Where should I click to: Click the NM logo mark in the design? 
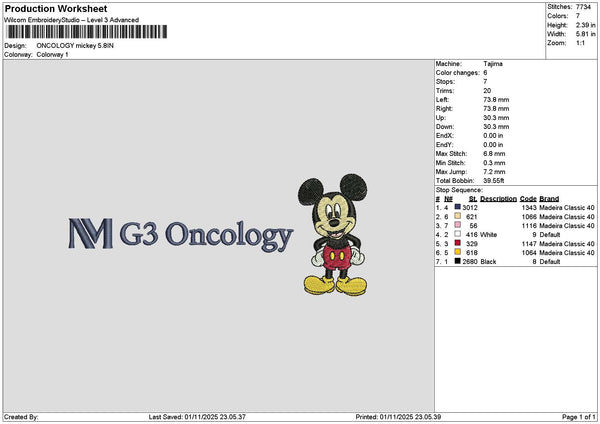[x=91, y=233]
